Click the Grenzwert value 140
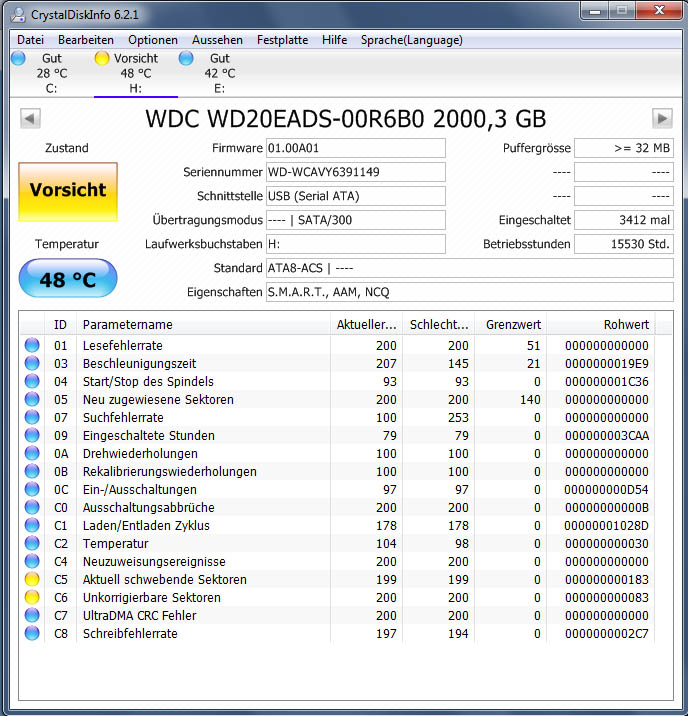Screen dimensions: 688x716 pos(530,400)
